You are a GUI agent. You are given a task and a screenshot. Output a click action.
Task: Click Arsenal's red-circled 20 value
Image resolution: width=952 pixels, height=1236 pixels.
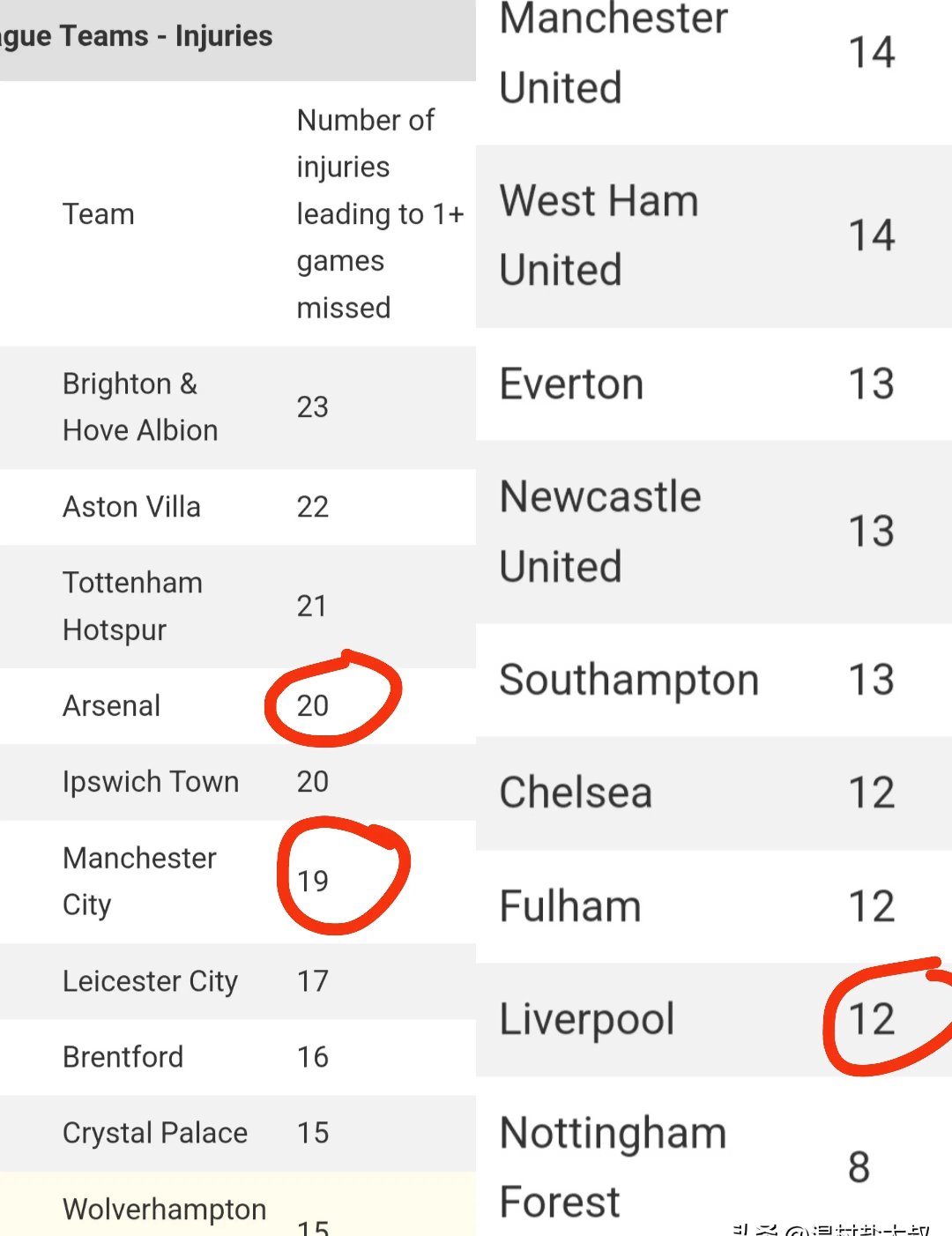pos(313,705)
